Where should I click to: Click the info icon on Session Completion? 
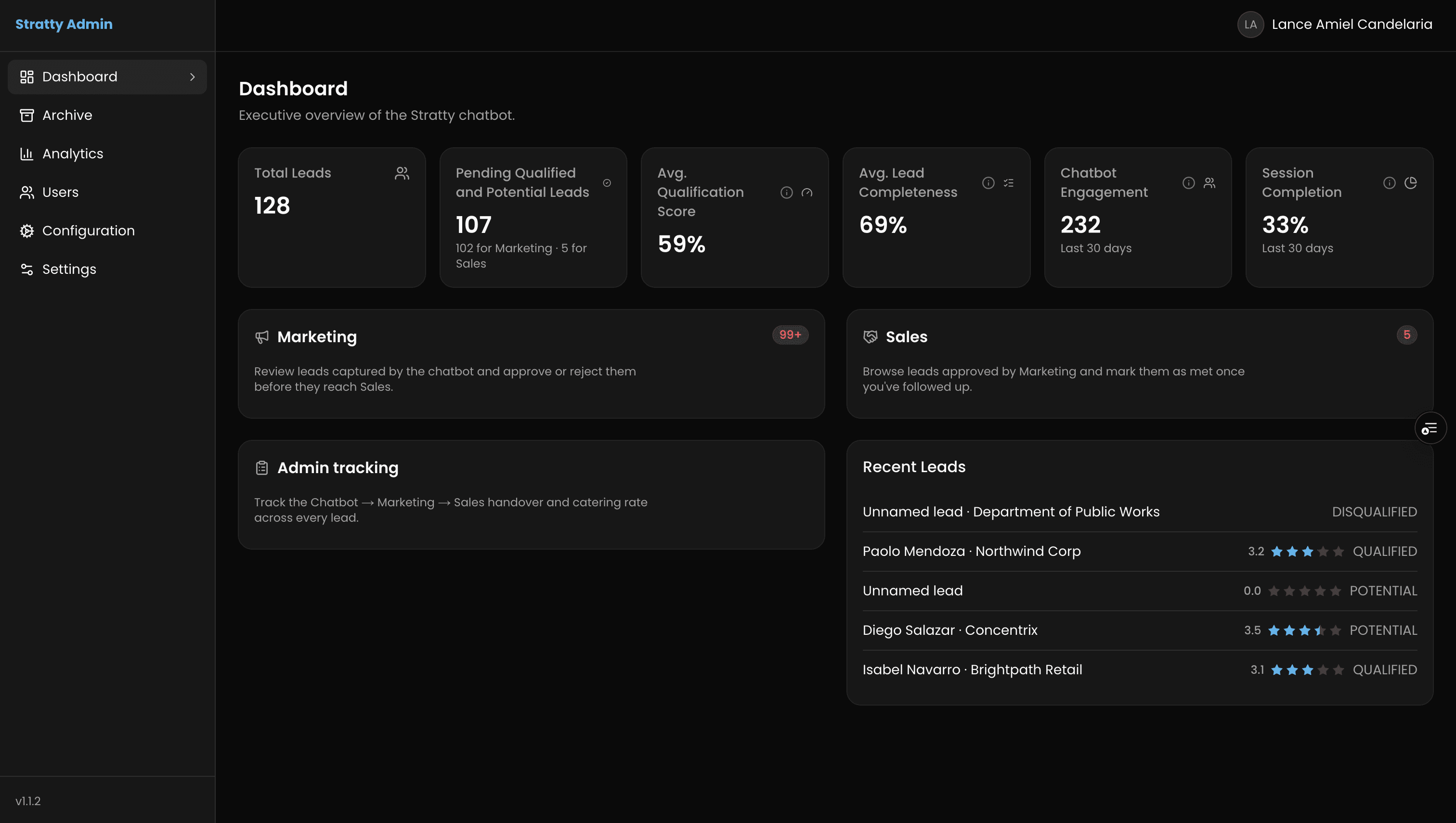click(1389, 182)
